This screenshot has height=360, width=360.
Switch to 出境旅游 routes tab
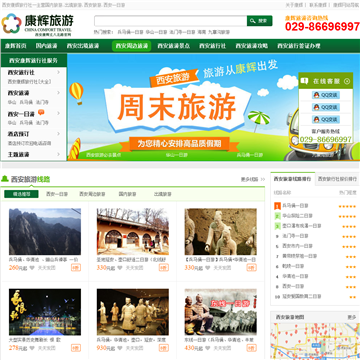point(162,194)
